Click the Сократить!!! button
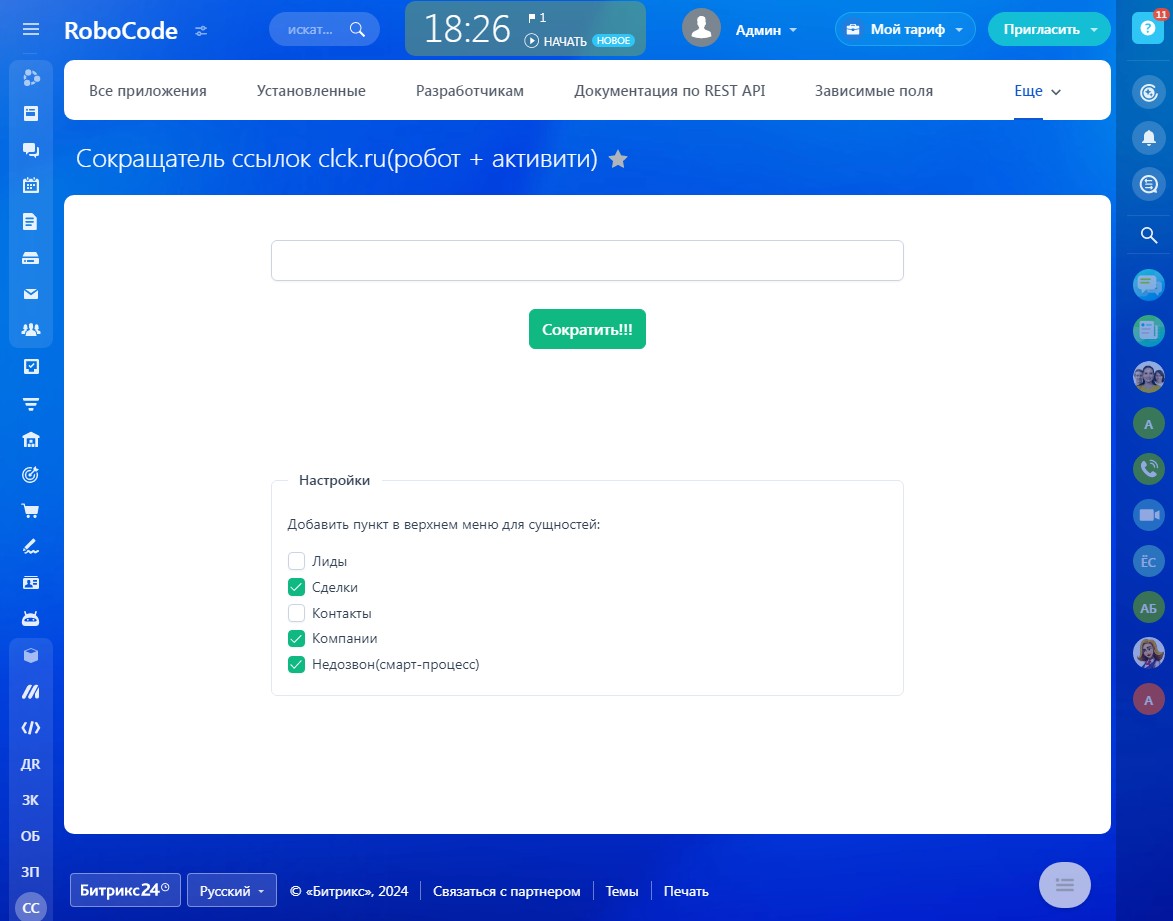Viewport: 1173px width, 921px height. tap(587, 329)
